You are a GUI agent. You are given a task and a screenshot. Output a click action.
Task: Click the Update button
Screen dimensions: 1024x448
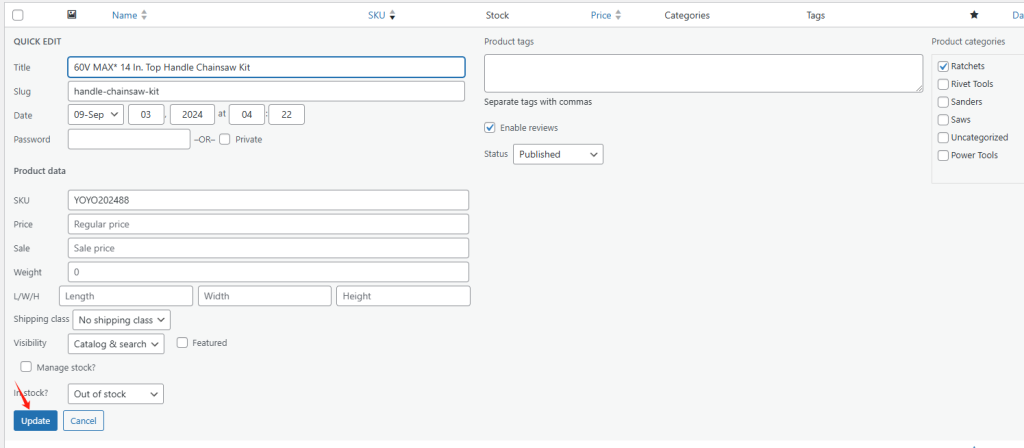click(x=36, y=421)
